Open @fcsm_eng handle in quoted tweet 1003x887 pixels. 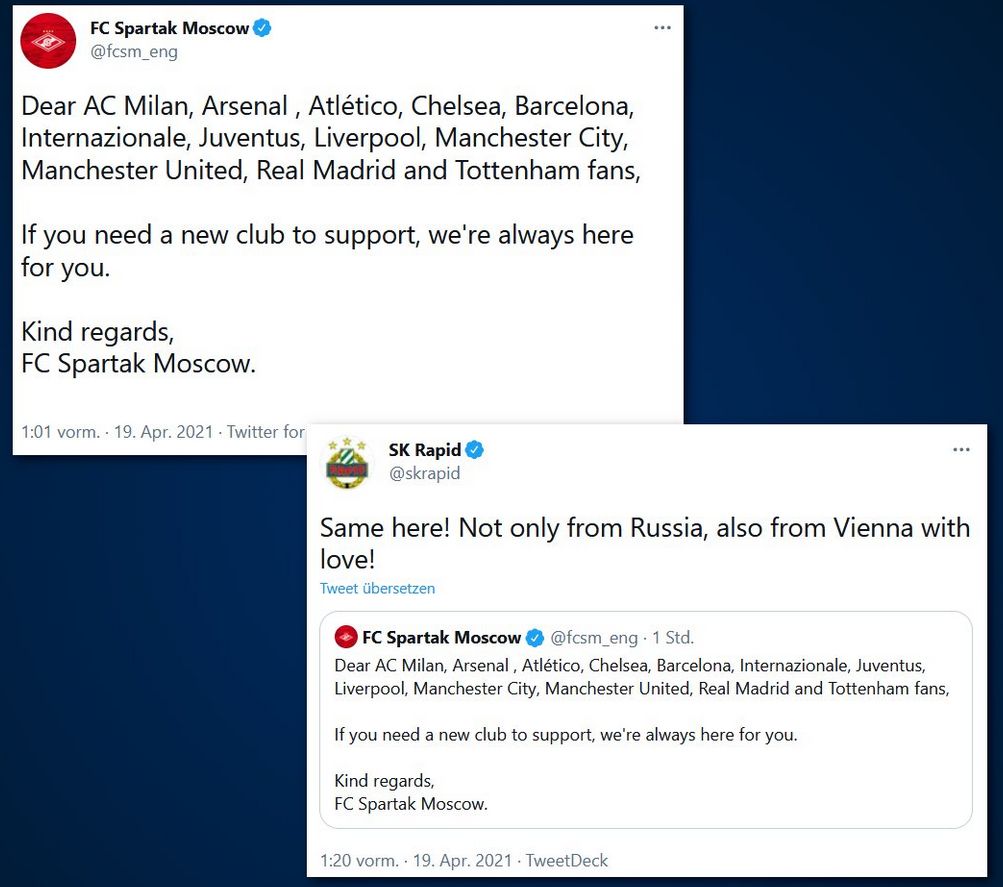tap(594, 638)
